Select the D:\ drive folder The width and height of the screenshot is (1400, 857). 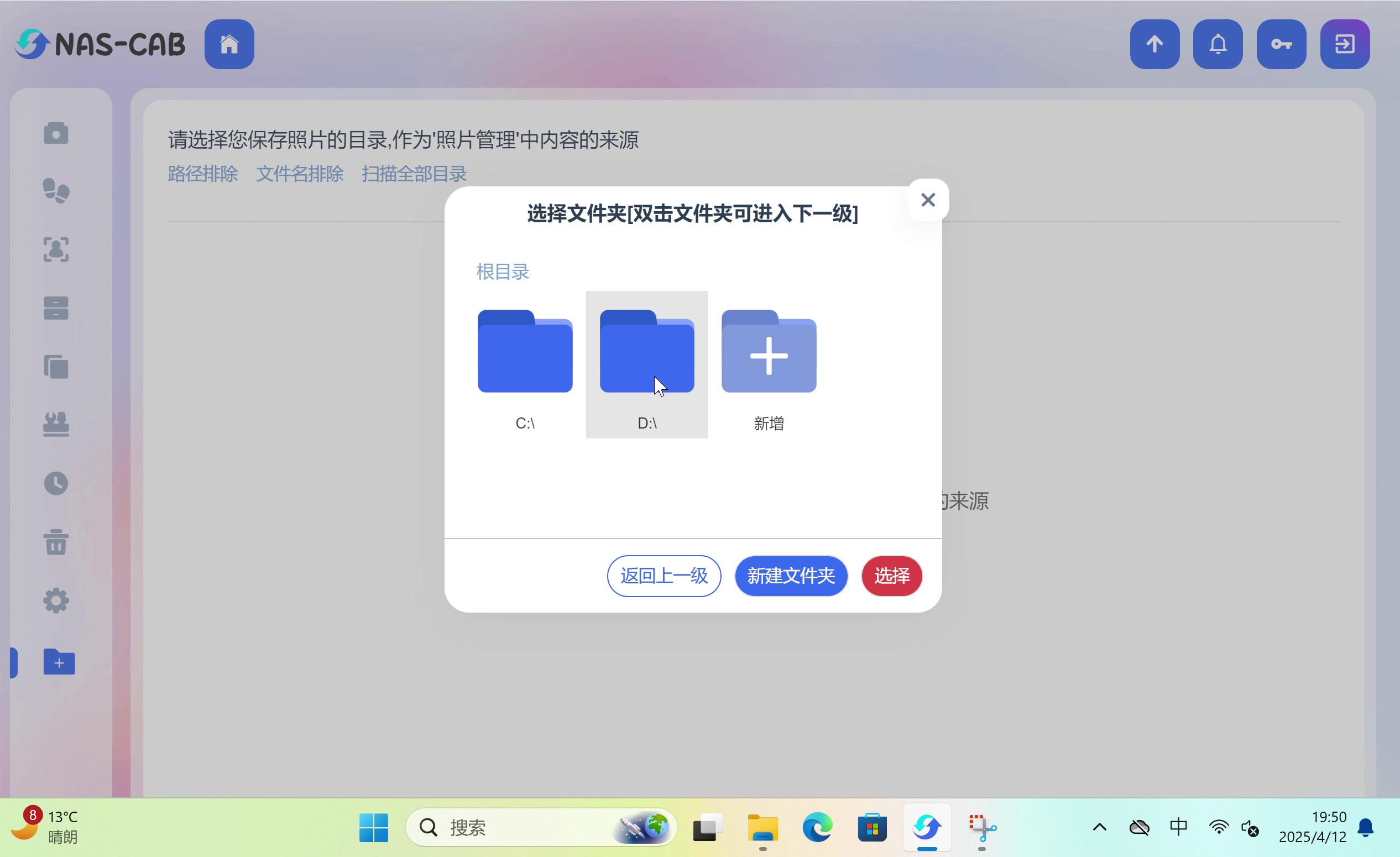pyautogui.click(x=646, y=364)
